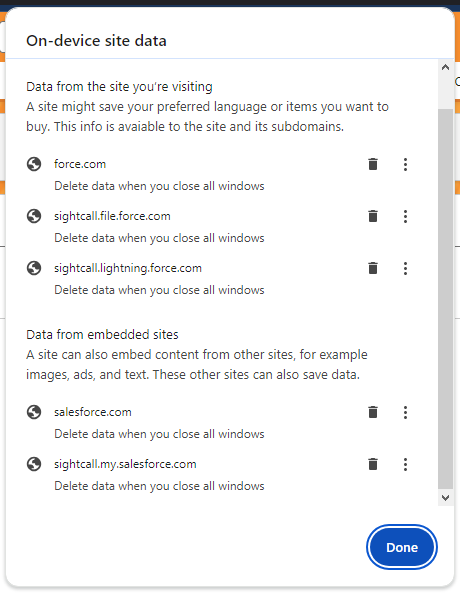This screenshot has width=460, height=593.
Task: Click the vertical scrollbar thumb
Action: click(446, 299)
